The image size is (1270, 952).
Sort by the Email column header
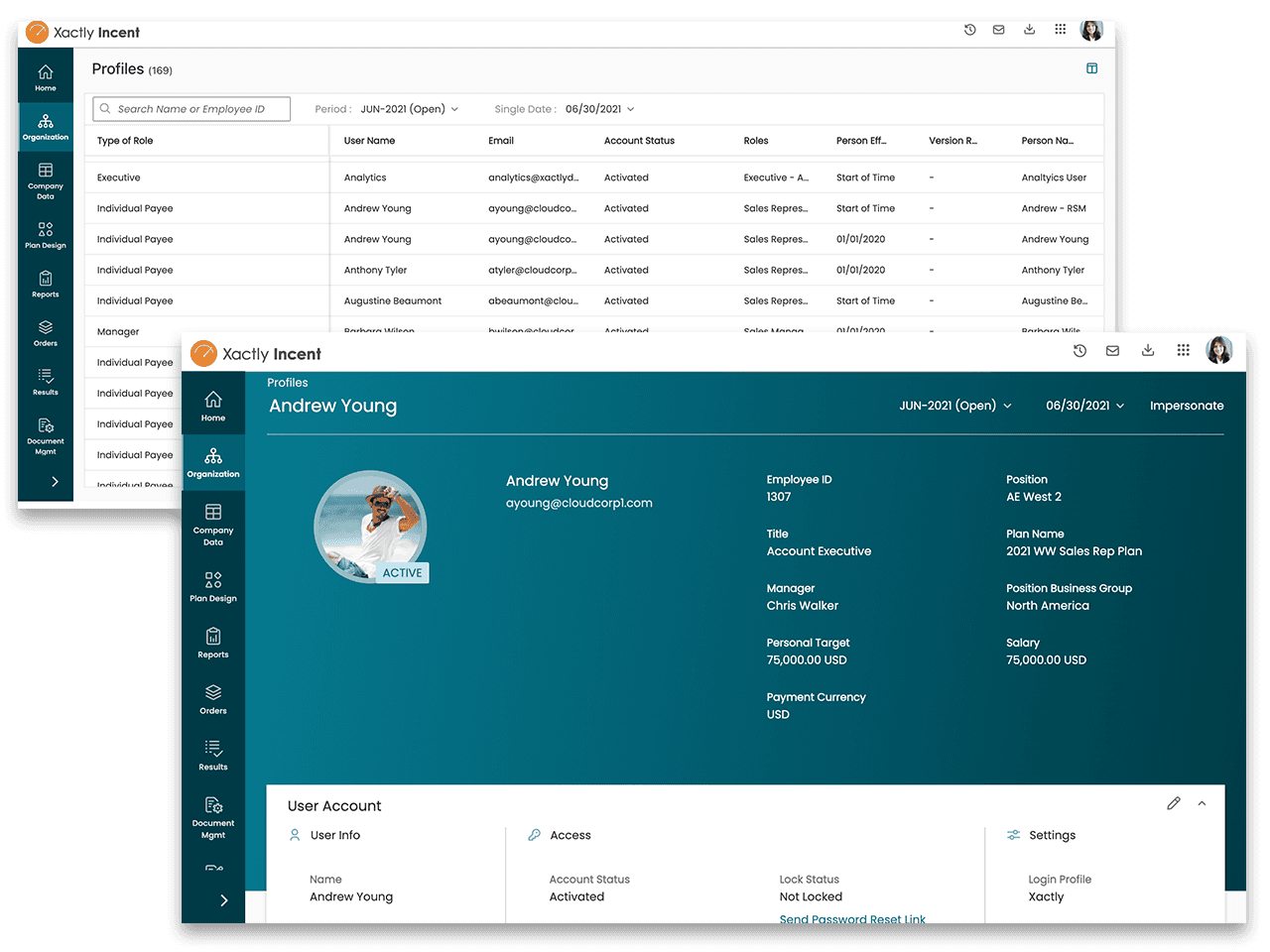[x=501, y=141]
